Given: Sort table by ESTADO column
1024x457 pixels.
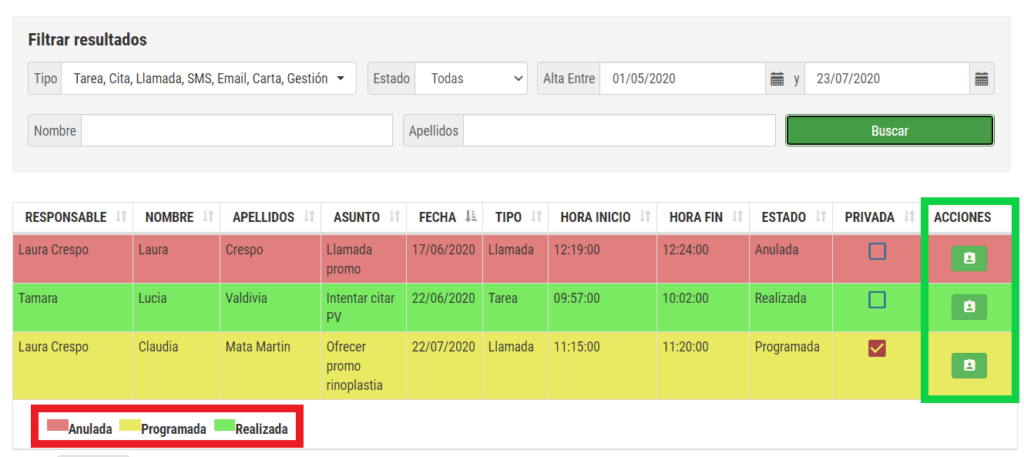Looking at the screenshot, I should 790,217.
